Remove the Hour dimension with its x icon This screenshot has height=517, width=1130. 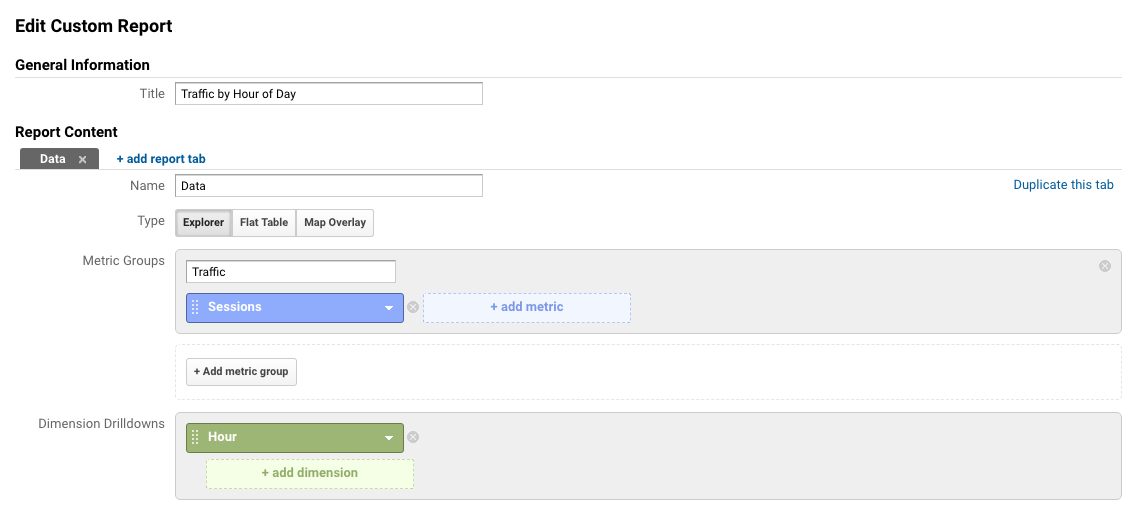pyautogui.click(x=413, y=437)
